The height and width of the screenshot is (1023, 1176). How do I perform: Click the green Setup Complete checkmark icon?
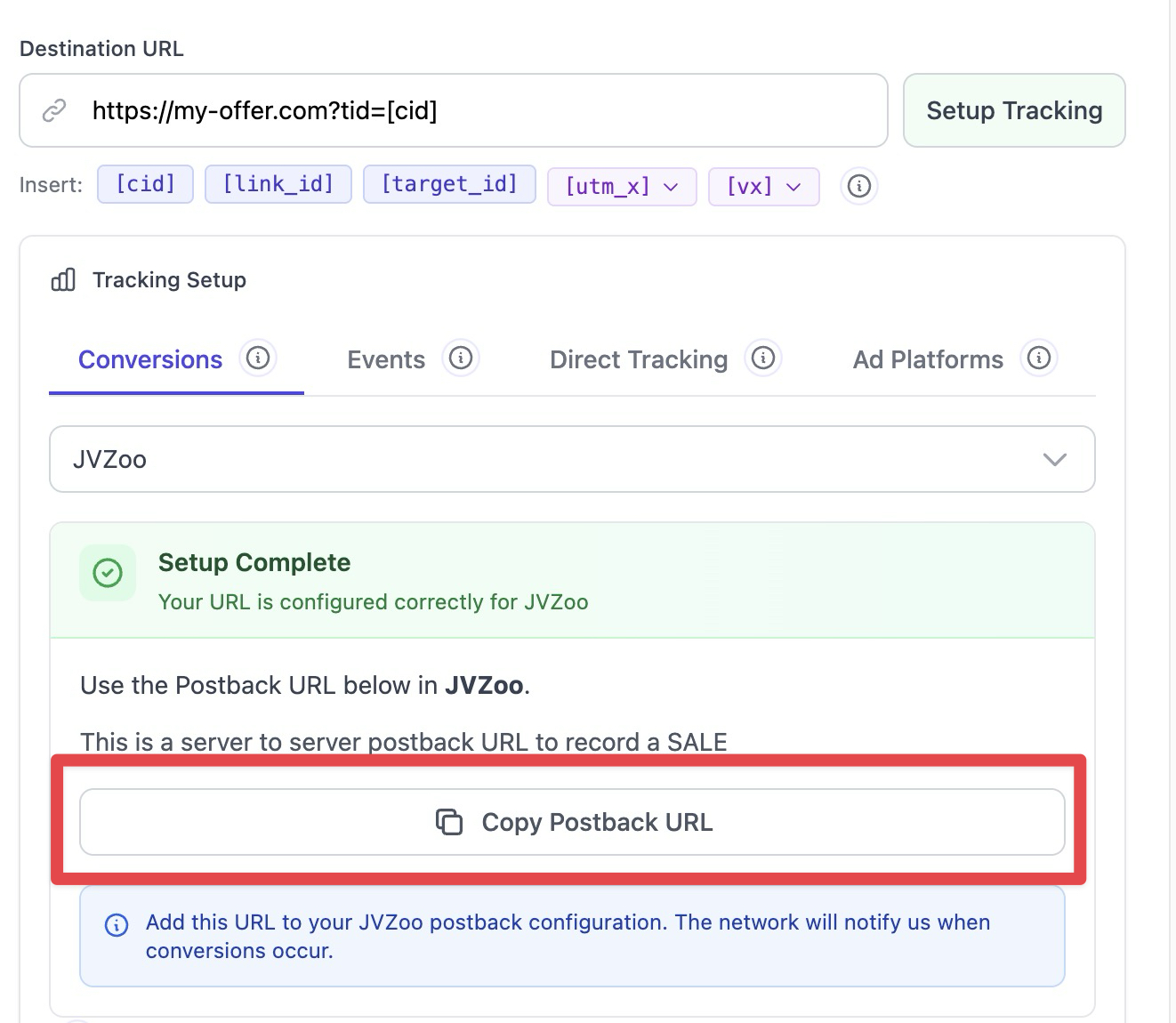108,573
